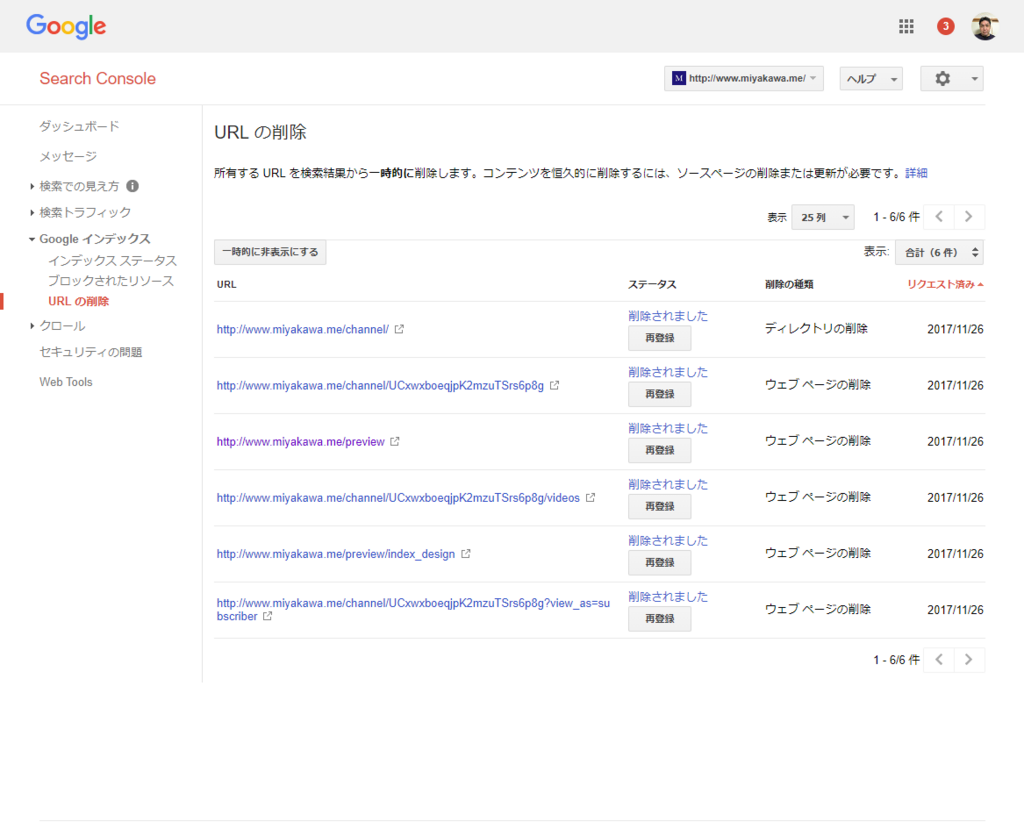Click 削除されました status in channel/ row

[x=668, y=316]
